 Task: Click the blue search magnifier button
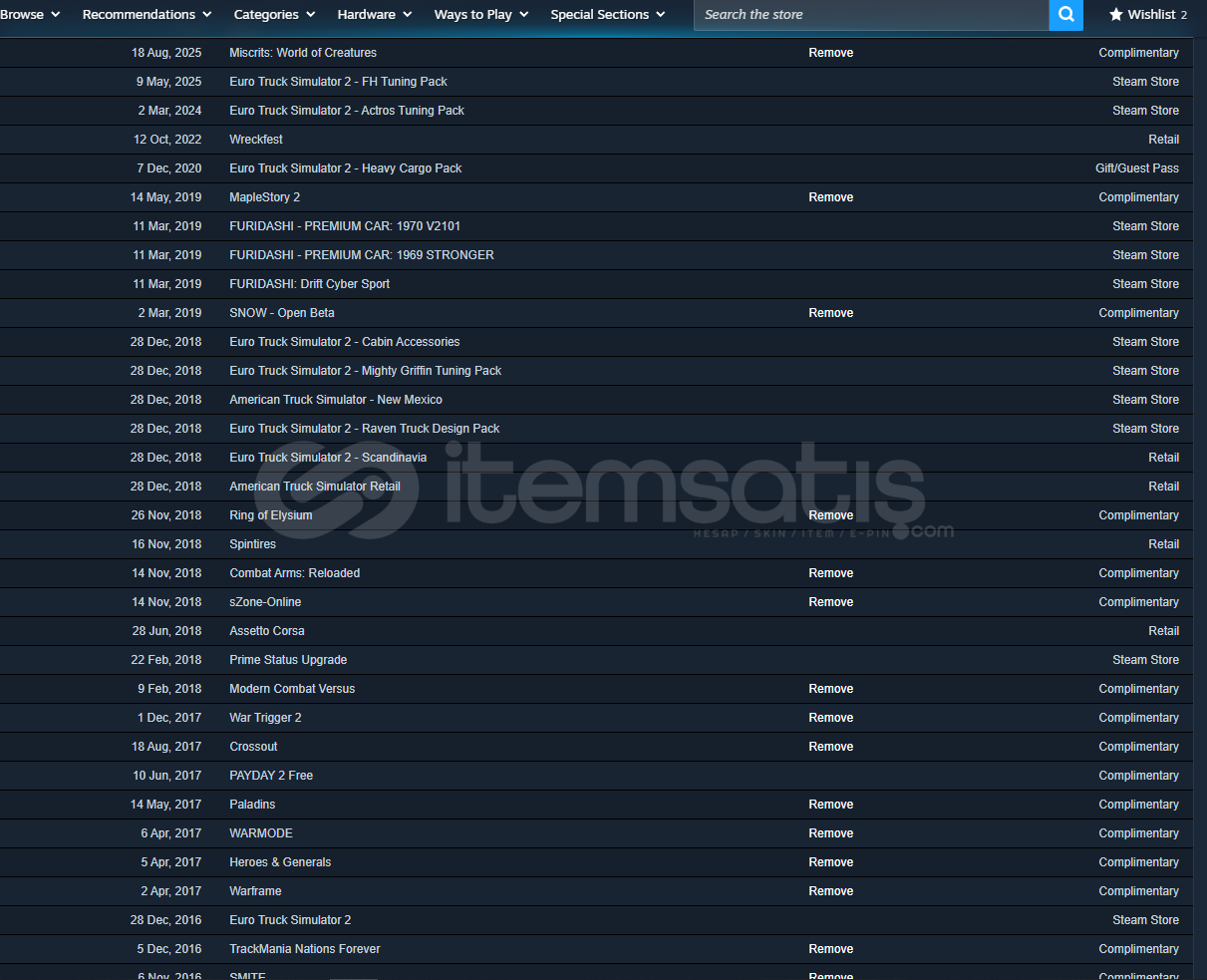point(1065,15)
